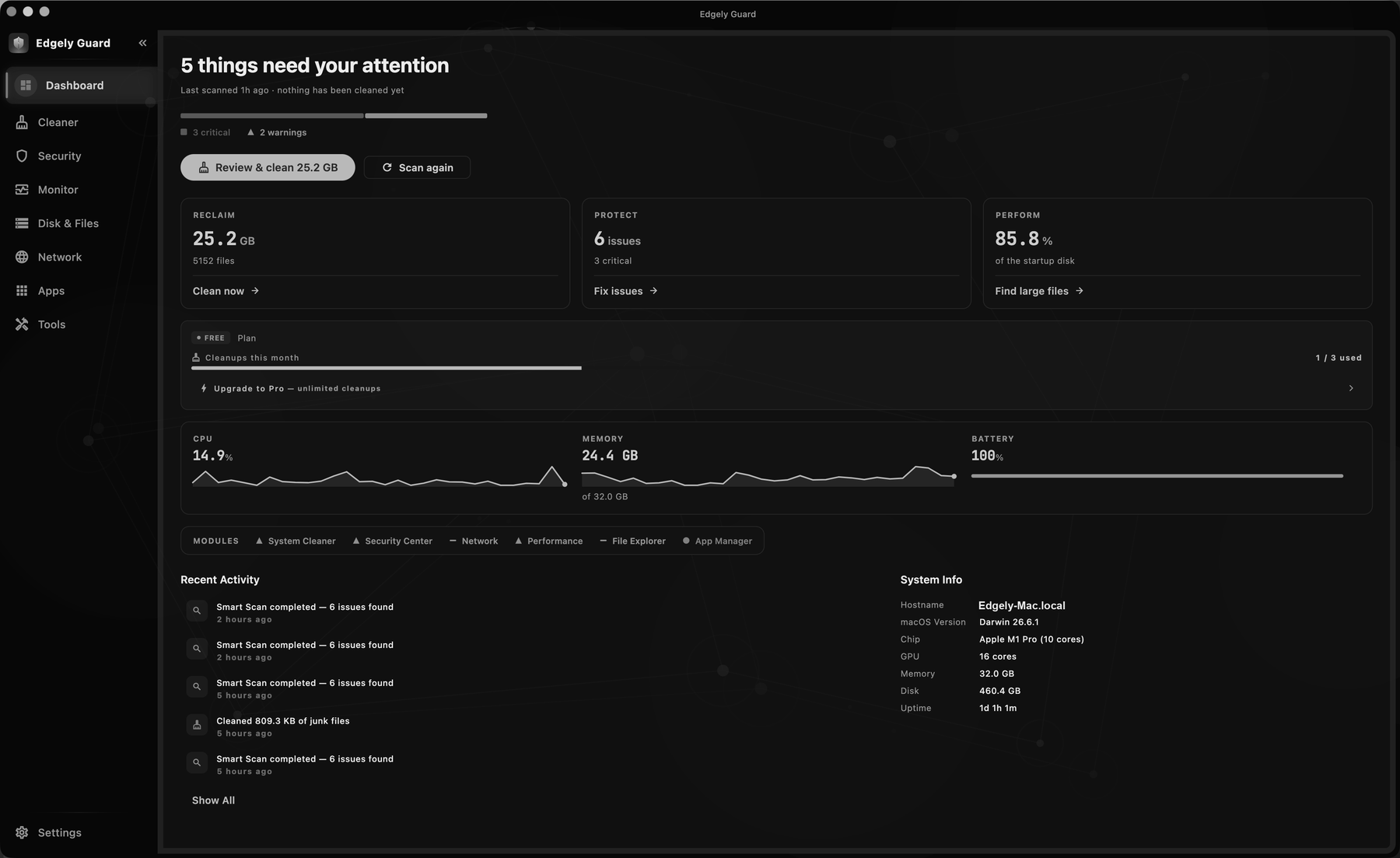
Task: Click the lightning bolt icon beside Upgrade to Pro
Action: 204,388
